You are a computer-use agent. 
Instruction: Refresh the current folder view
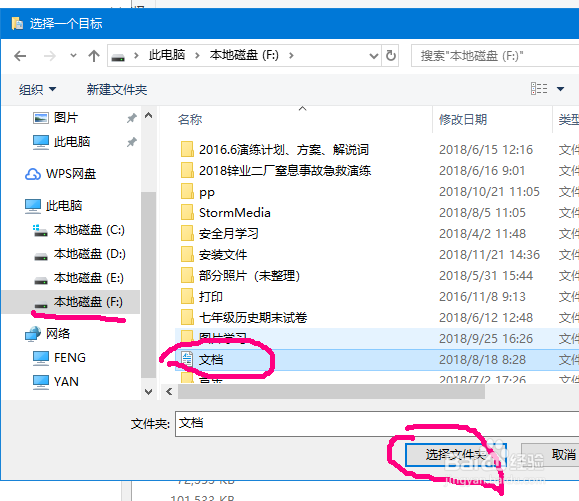coord(390,56)
